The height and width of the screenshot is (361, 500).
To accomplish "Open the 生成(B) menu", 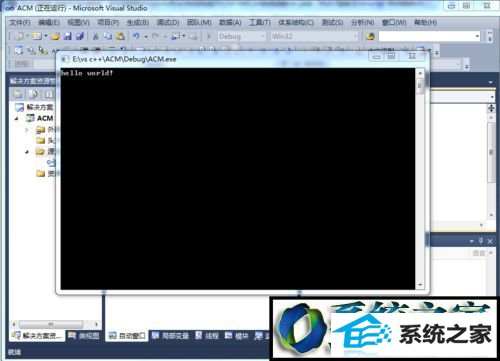I will (138, 23).
